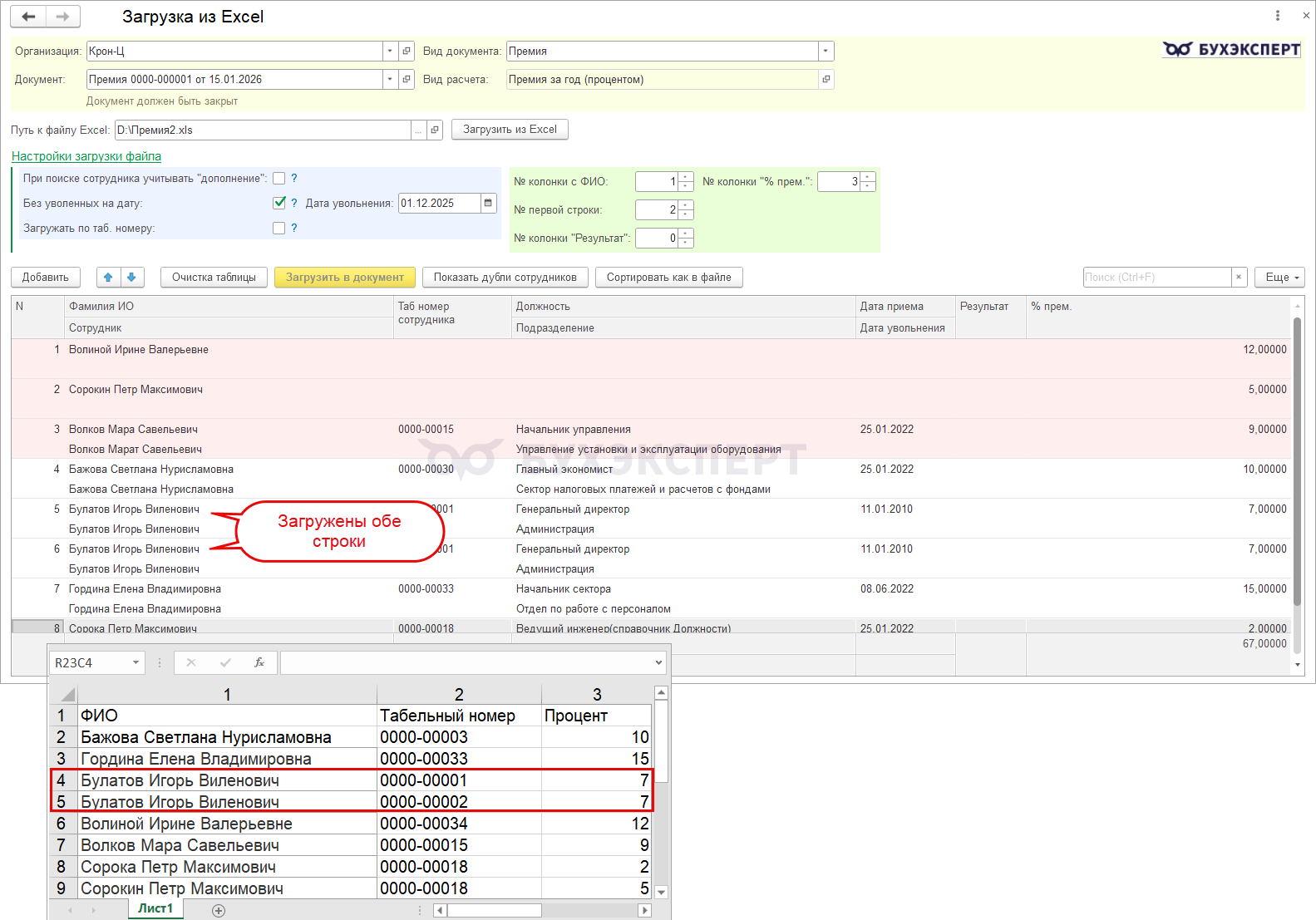Click the forward navigation arrow
The width and height of the screenshot is (1316, 920).
(63, 17)
